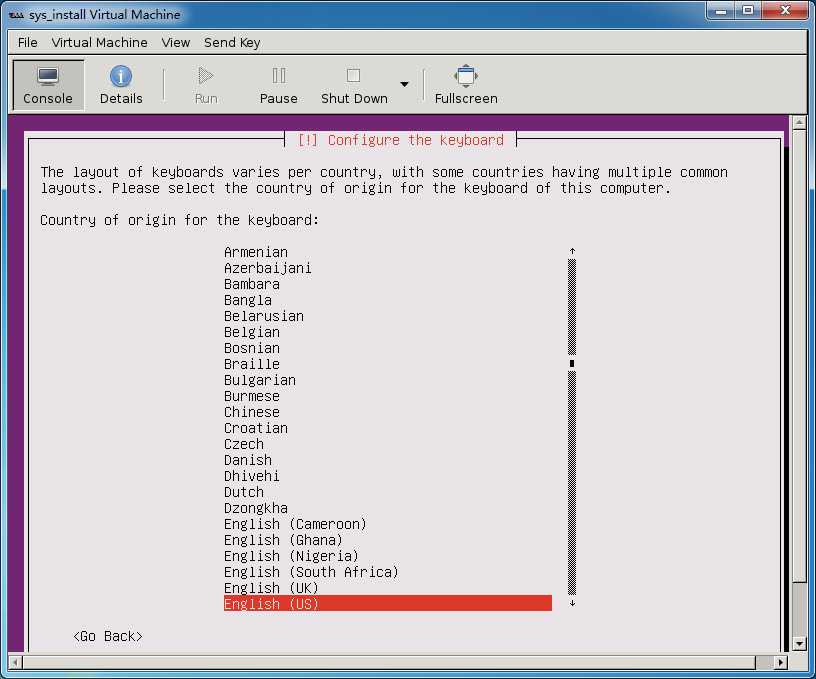Screen dimensions: 816x679
Task: Minimize the sys_install window
Action: coord(721,10)
